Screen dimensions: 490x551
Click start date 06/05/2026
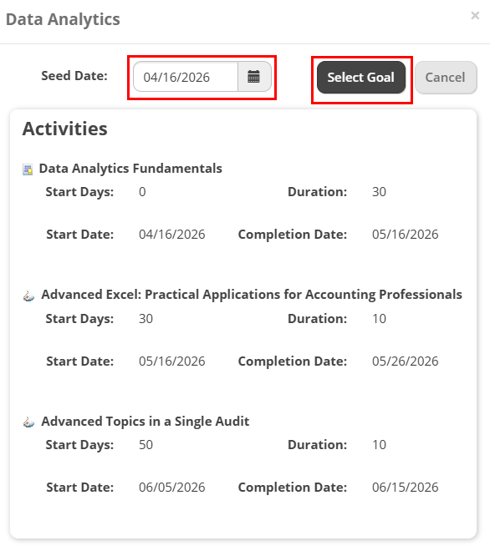[172, 487]
